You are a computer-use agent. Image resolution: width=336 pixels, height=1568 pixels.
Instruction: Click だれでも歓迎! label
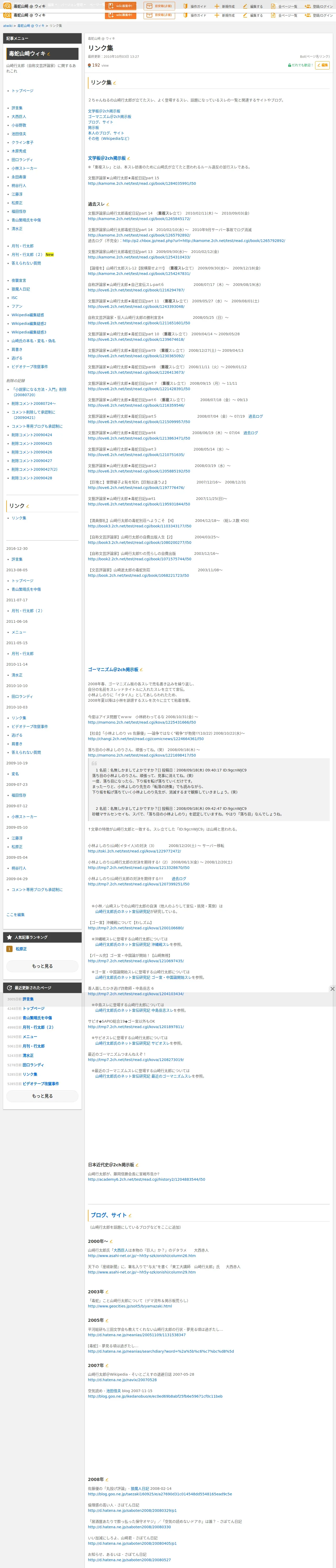[x=303, y=65]
